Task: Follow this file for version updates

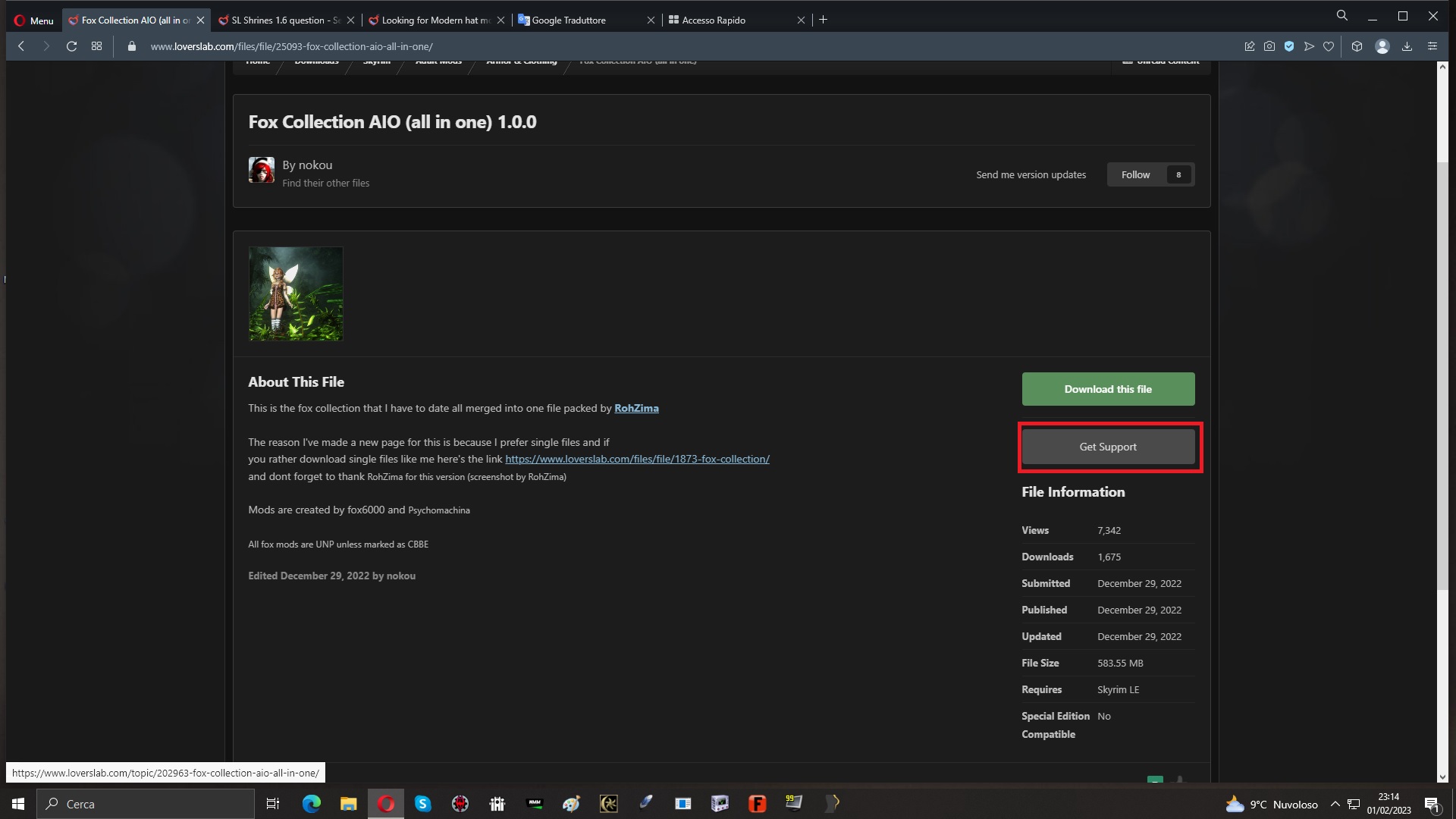Action: (x=1136, y=174)
